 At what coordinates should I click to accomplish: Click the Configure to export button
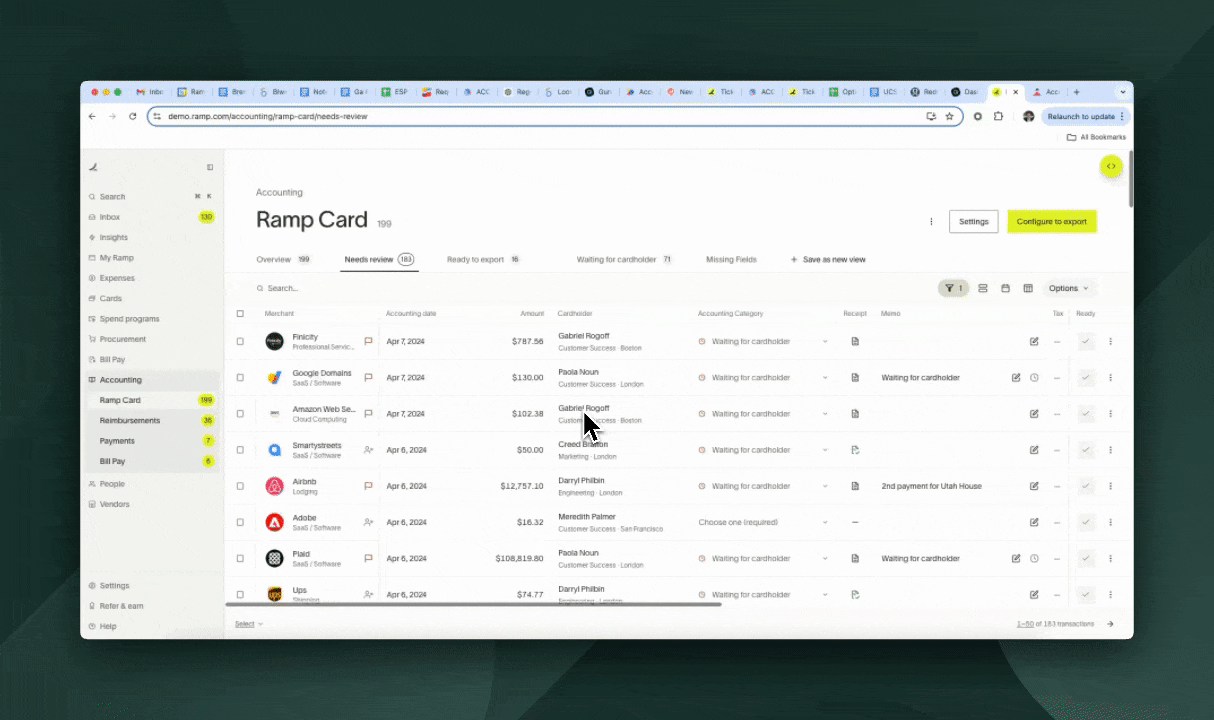1052,221
